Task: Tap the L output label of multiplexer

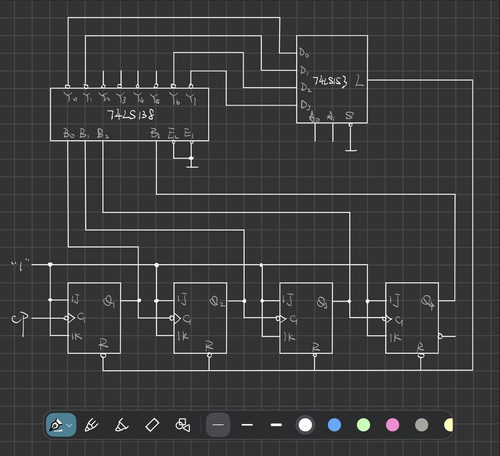Action: (359, 81)
